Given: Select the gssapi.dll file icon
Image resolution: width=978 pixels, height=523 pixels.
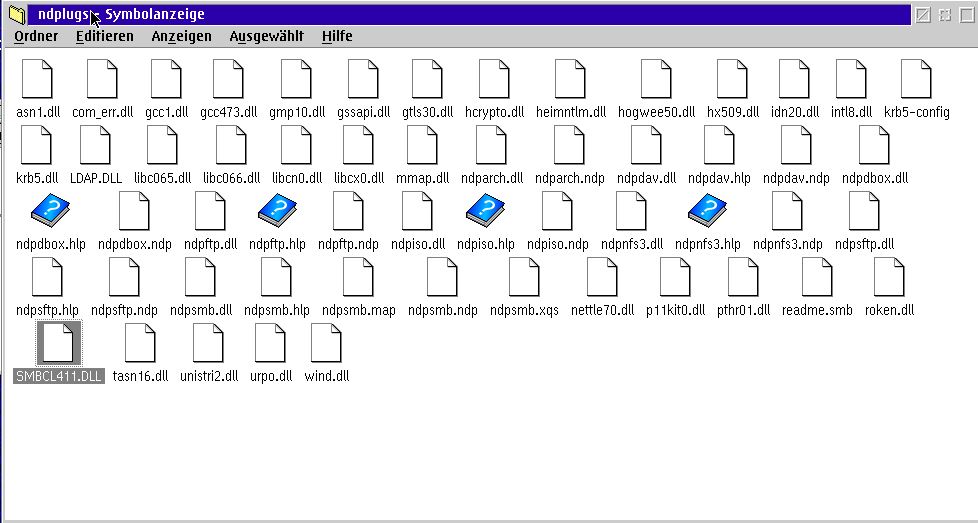Looking at the screenshot, I should pyautogui.click(x=363, y=79).
